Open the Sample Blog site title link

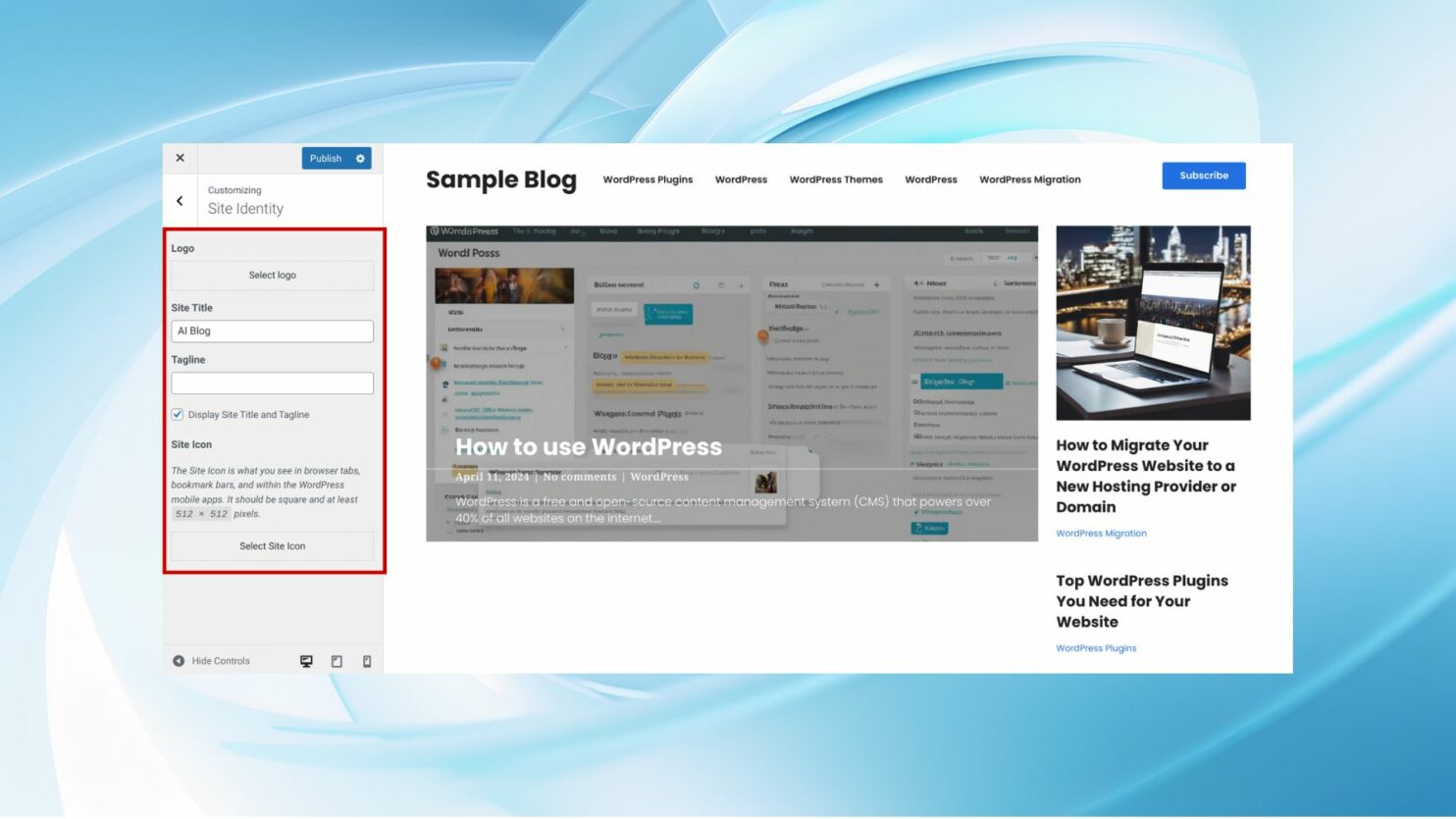[x=501, y=179]
